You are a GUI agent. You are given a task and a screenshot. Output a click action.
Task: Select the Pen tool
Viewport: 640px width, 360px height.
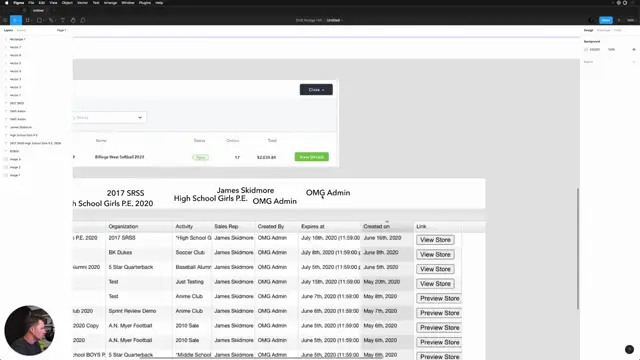click(x=51, y=20)
